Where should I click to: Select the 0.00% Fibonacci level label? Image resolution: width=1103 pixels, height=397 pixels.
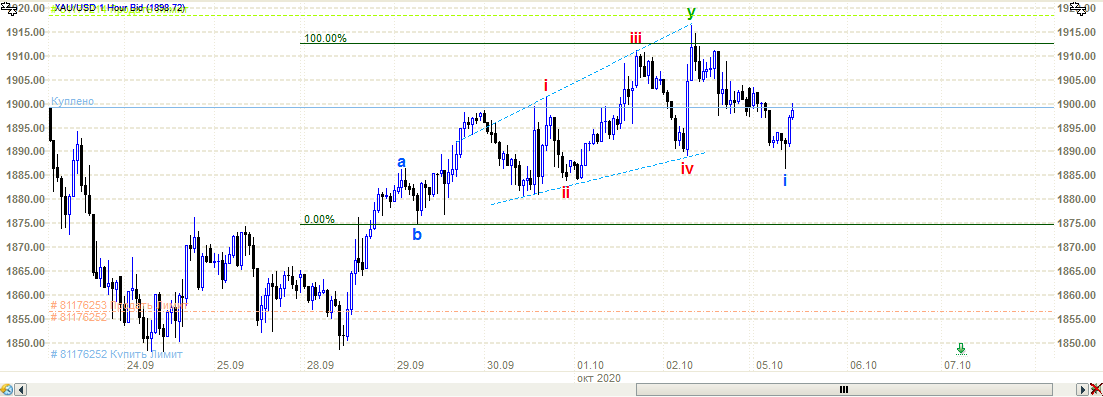(x=319, y=219)
